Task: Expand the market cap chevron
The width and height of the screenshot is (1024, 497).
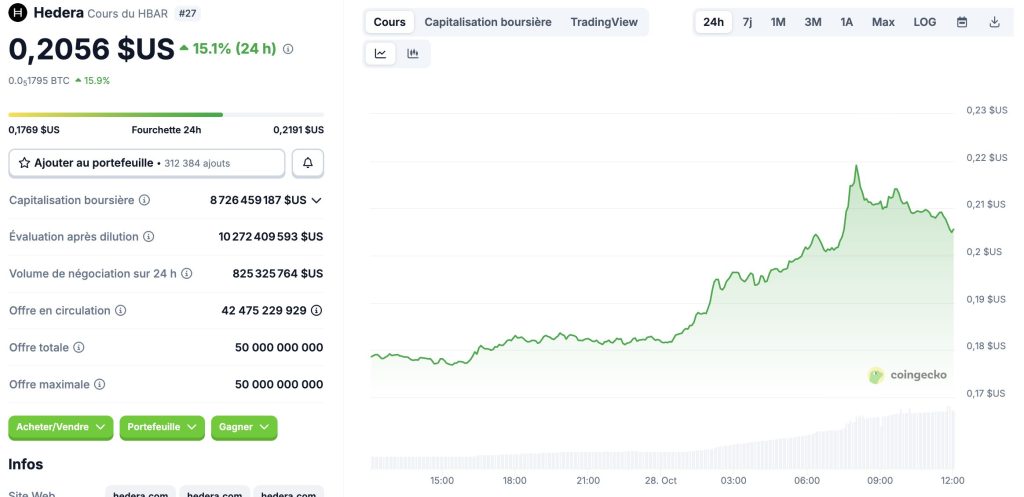Action: (x=317, y=200)
